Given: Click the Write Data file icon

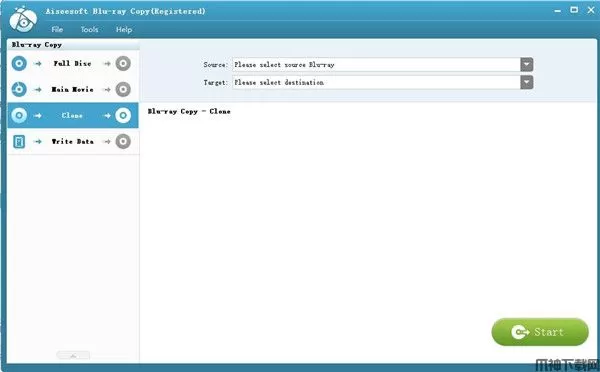Looking at the screenshot, I should coord(19,142).
